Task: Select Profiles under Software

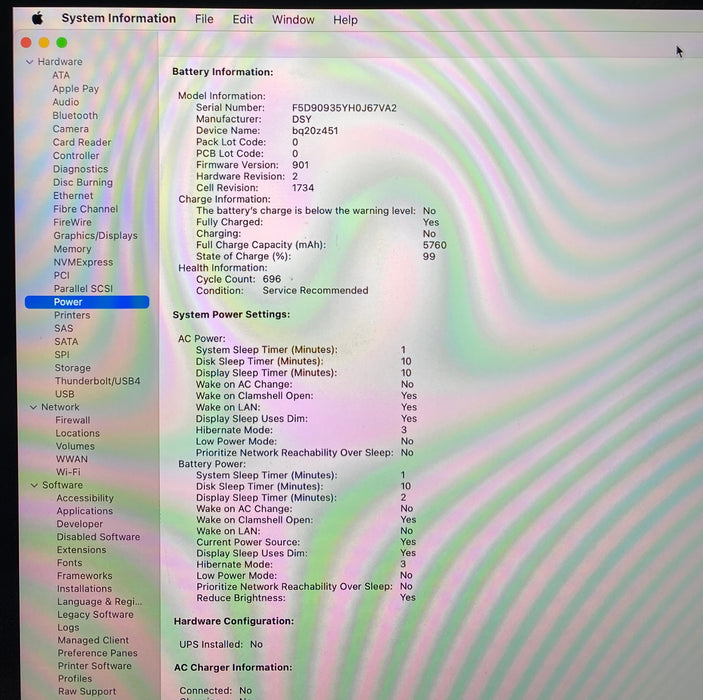Action: point(75,679)
